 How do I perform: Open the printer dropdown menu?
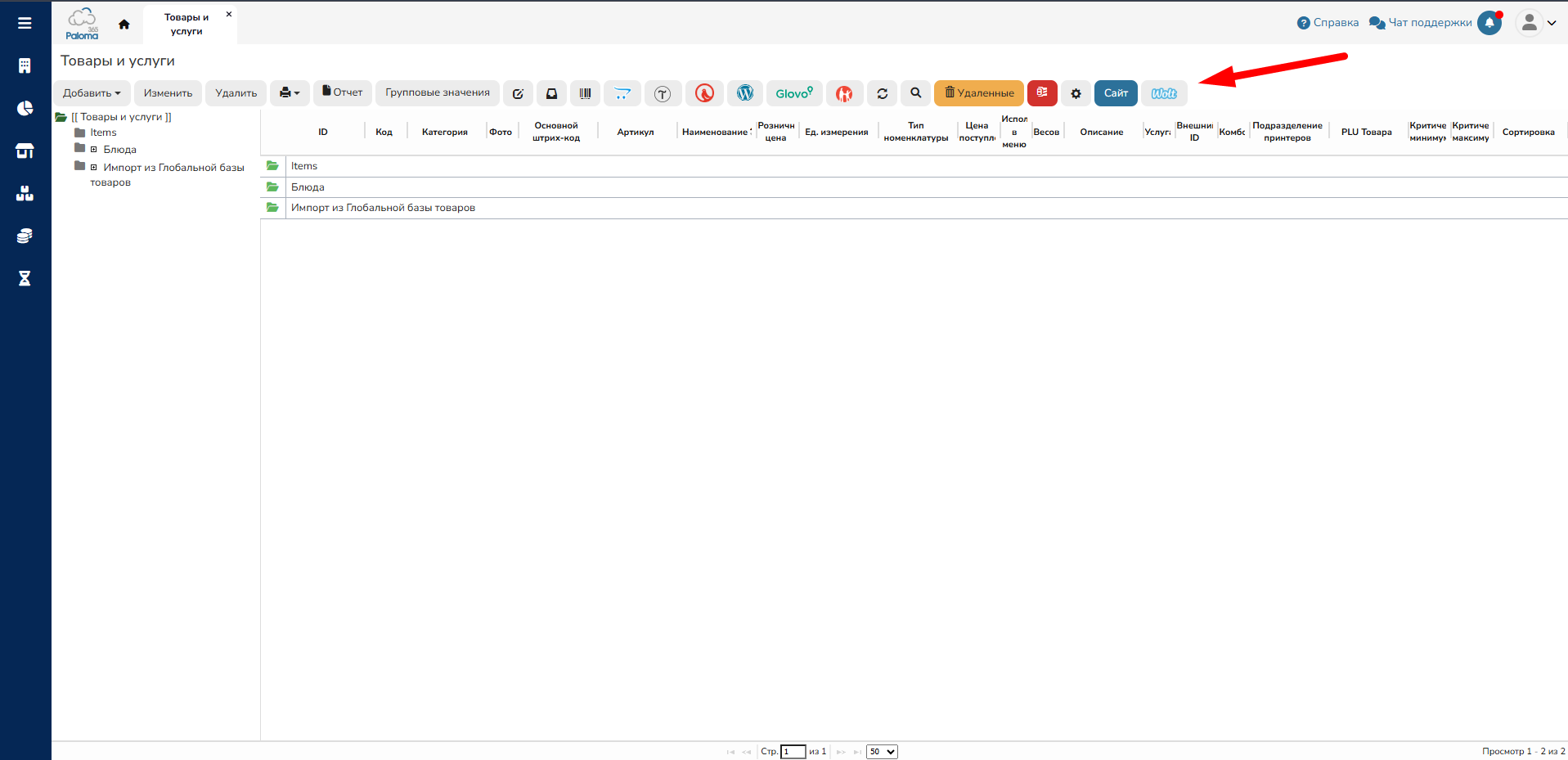coord(290,93)
